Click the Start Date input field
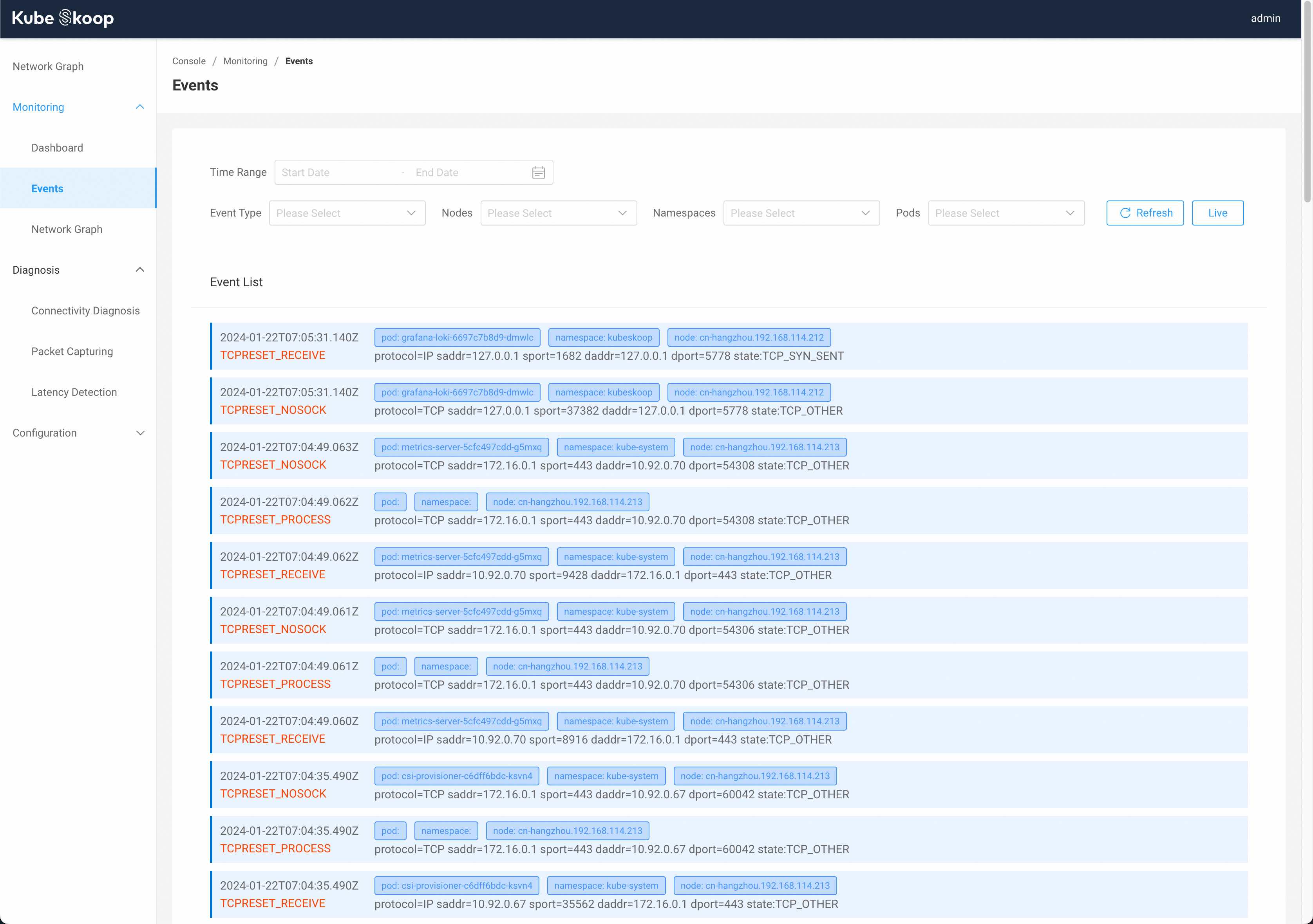Image resolution: width=1313 pixels, height=924 pixels. (x=337, y=173)
